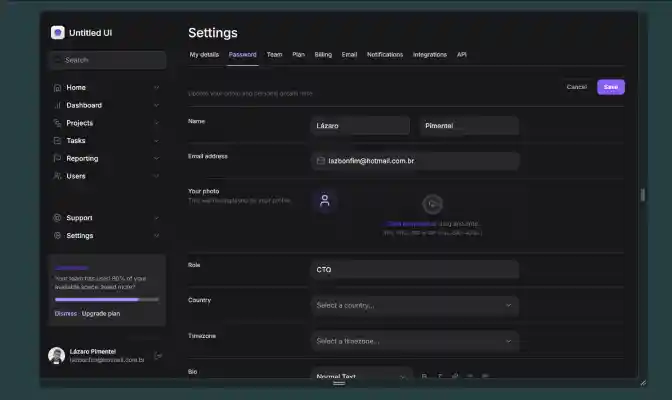The image size is (672, 400).
Task: Expand the sidebar Settings chevron
Action: 156,236
